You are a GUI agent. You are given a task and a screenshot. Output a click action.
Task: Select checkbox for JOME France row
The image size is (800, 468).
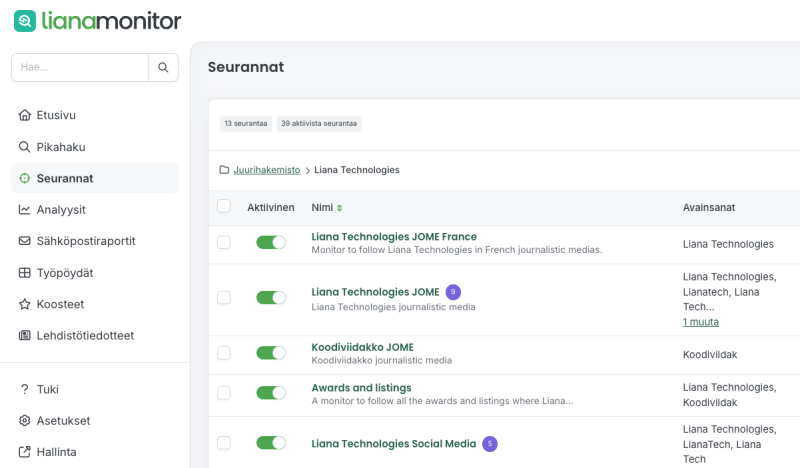[x=224, y=242]
